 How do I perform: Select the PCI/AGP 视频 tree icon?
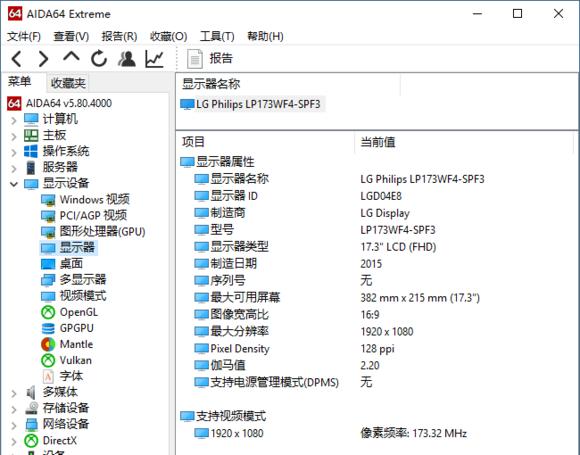pos(48,216)
